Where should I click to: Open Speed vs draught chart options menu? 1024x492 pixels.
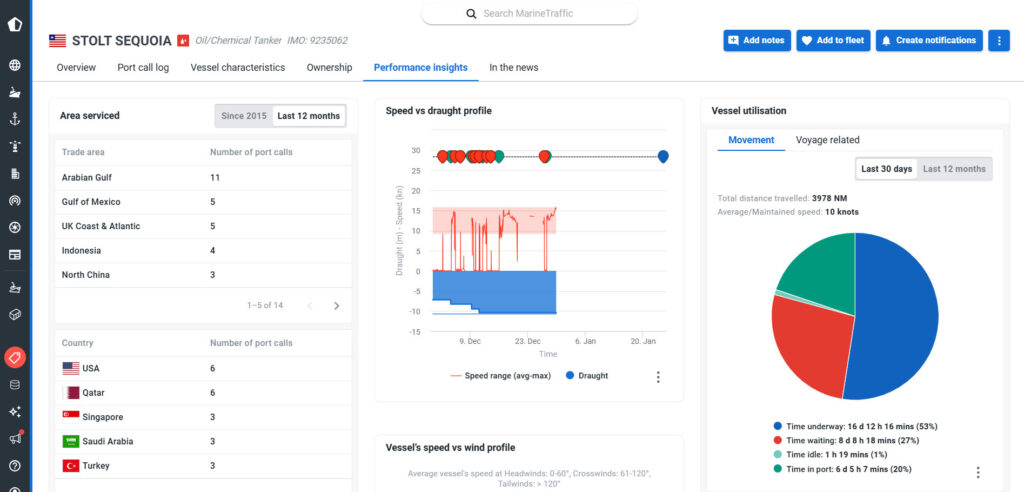(658, 377)
